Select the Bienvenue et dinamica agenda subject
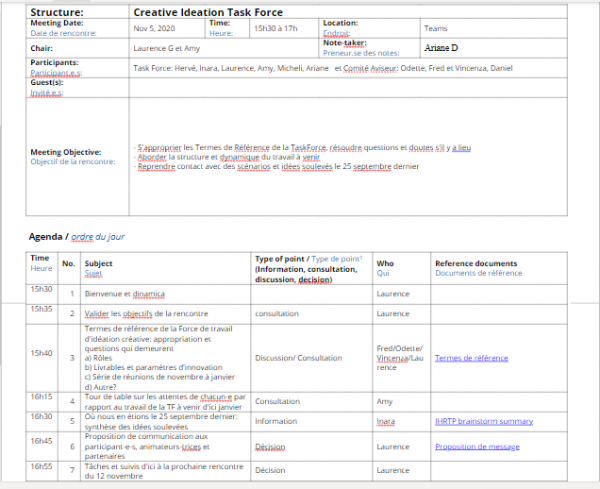Screen dimensions: 600x489 (x=125, y=294)
